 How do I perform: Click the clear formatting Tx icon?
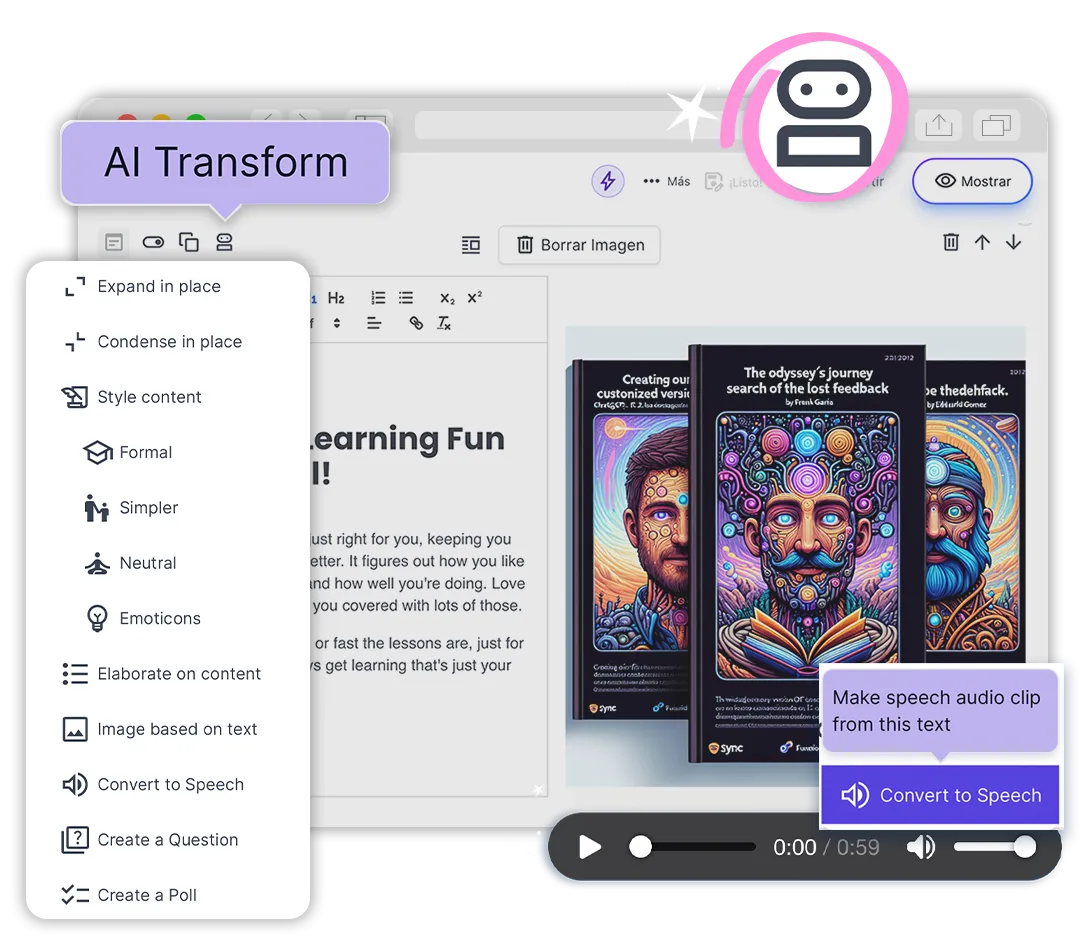[444, 323]
